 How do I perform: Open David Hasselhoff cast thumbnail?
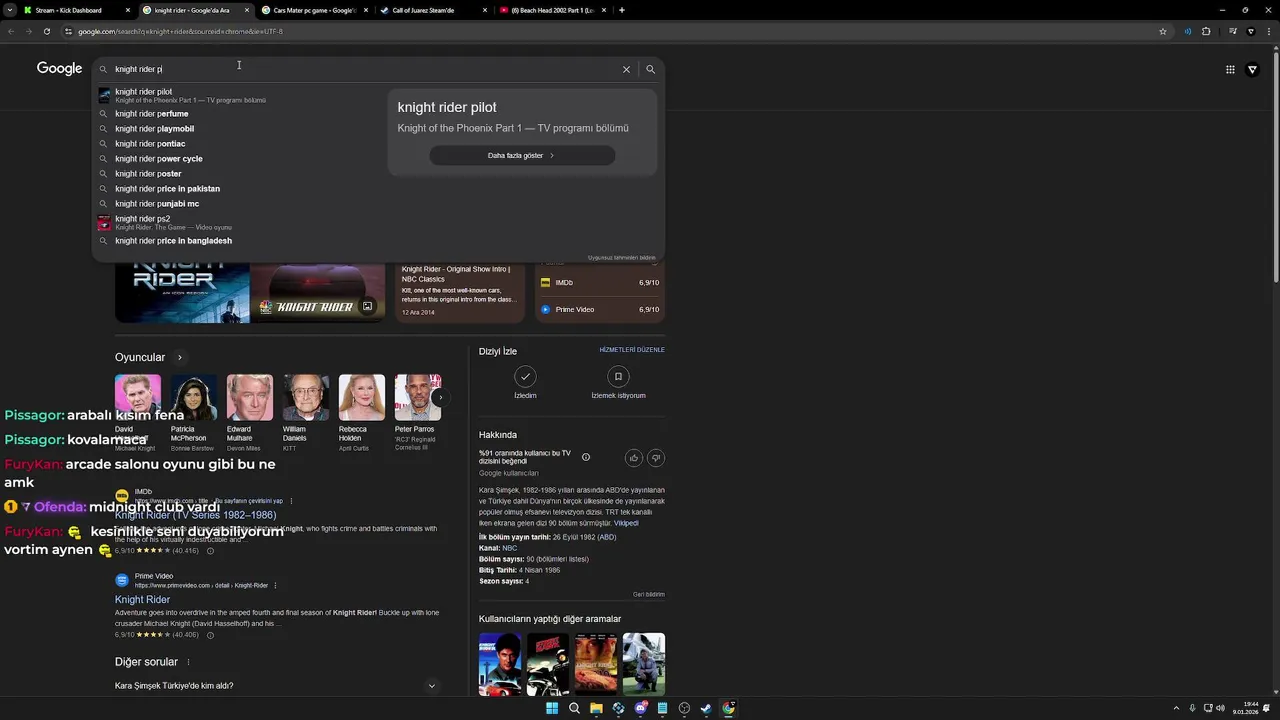pyautogui.click(x=138, y=398)
